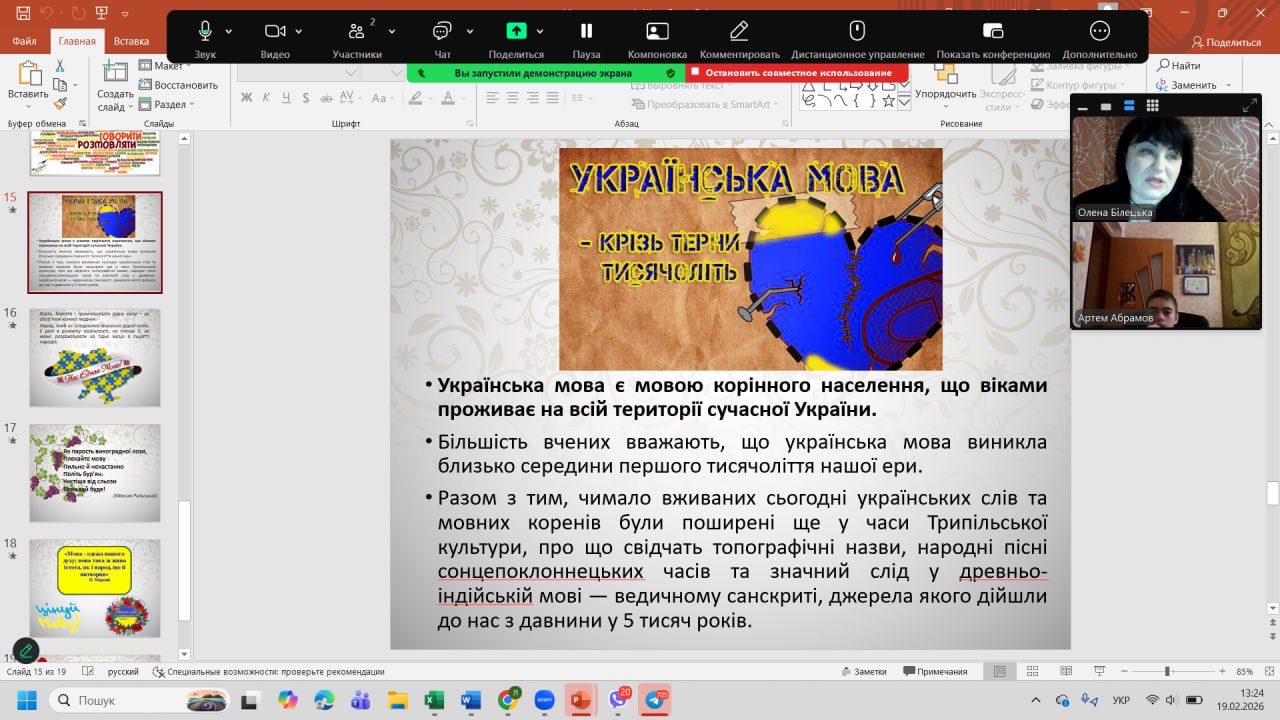The image size is (1280, 720).
Task: Open the Insert ribbon tab
Action: (131, 42)
